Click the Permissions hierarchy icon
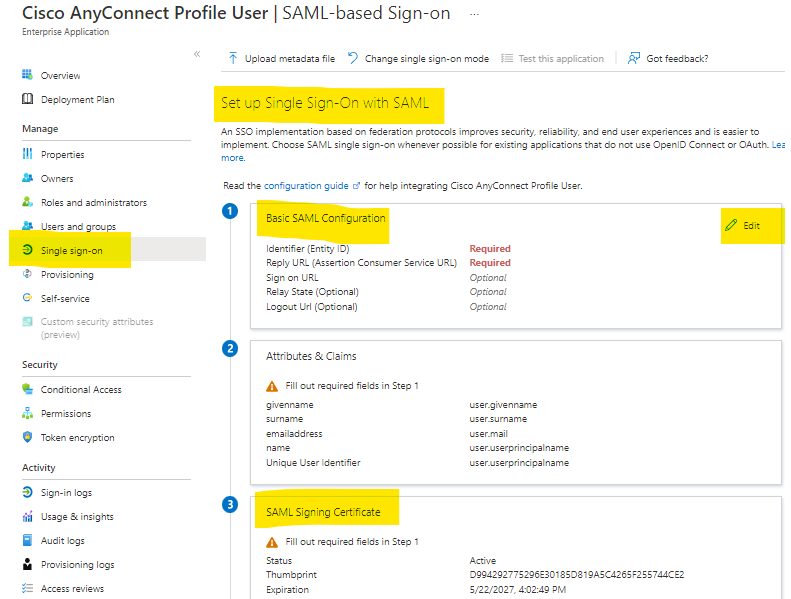This screenshot has height=599, width=791. click(27, 413)
